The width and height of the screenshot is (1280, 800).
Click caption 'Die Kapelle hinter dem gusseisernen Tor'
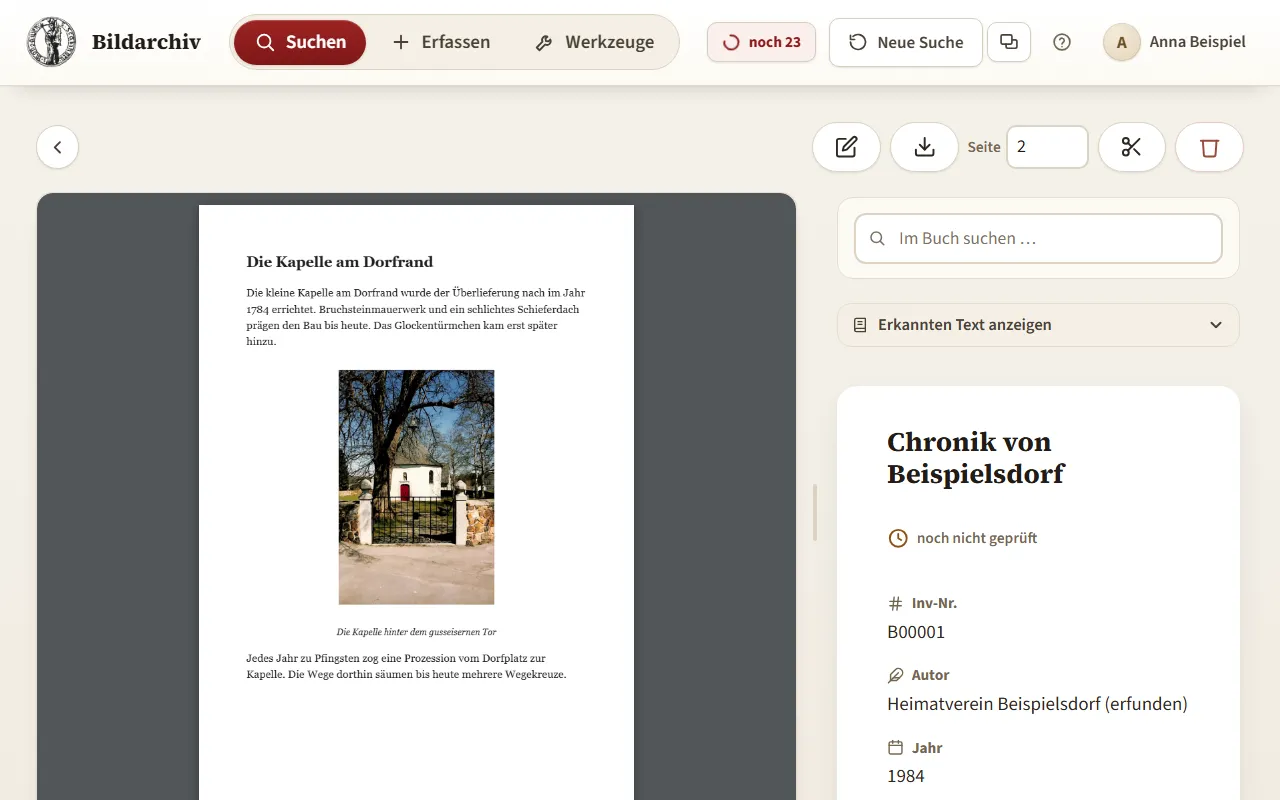click(x=416, y=632)
